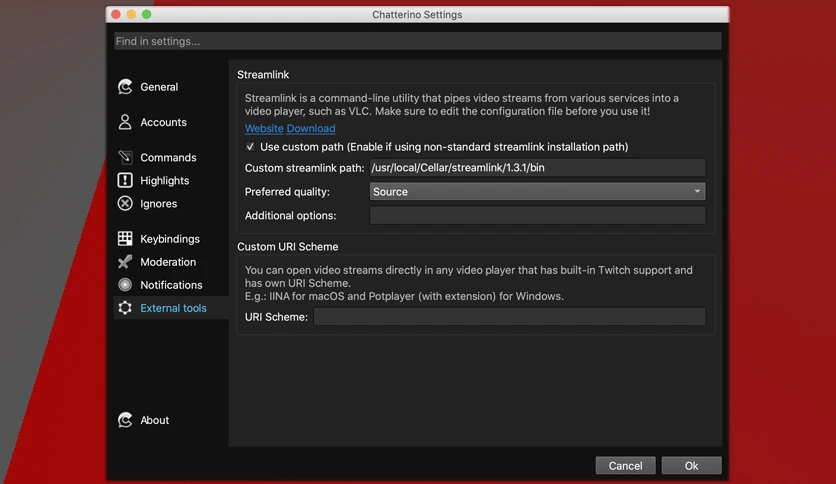
Task: Click the About Chatterino logo icon
Action: tap(125, 420)
